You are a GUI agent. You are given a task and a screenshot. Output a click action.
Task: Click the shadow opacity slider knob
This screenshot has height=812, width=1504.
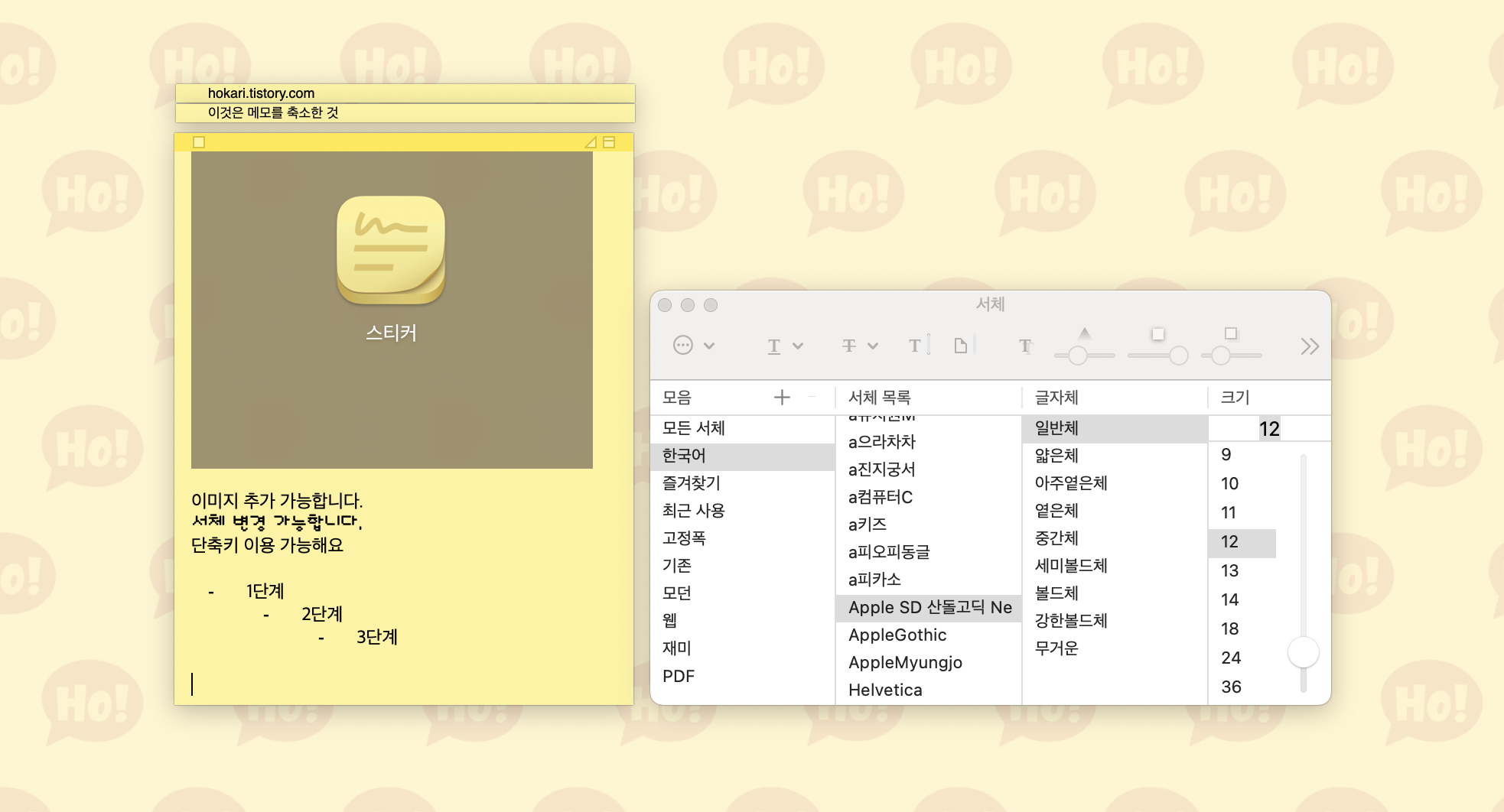pos(1078,356)
